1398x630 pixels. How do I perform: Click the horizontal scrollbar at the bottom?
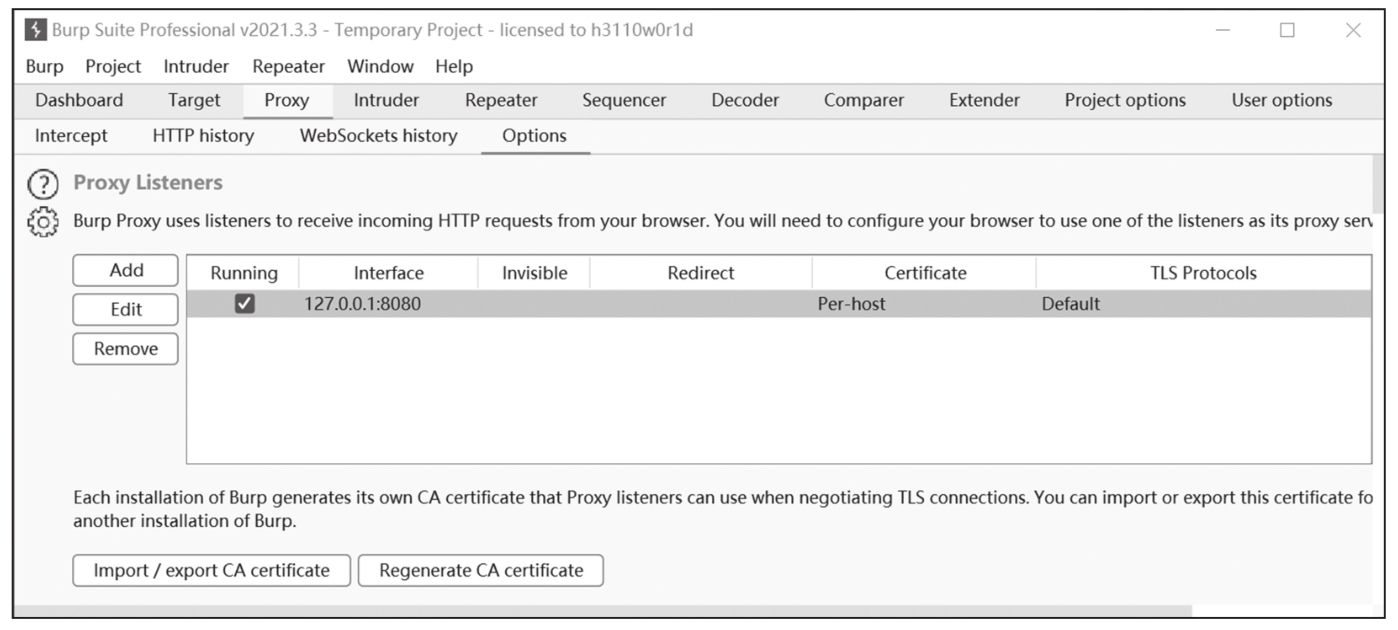point(603,611)
